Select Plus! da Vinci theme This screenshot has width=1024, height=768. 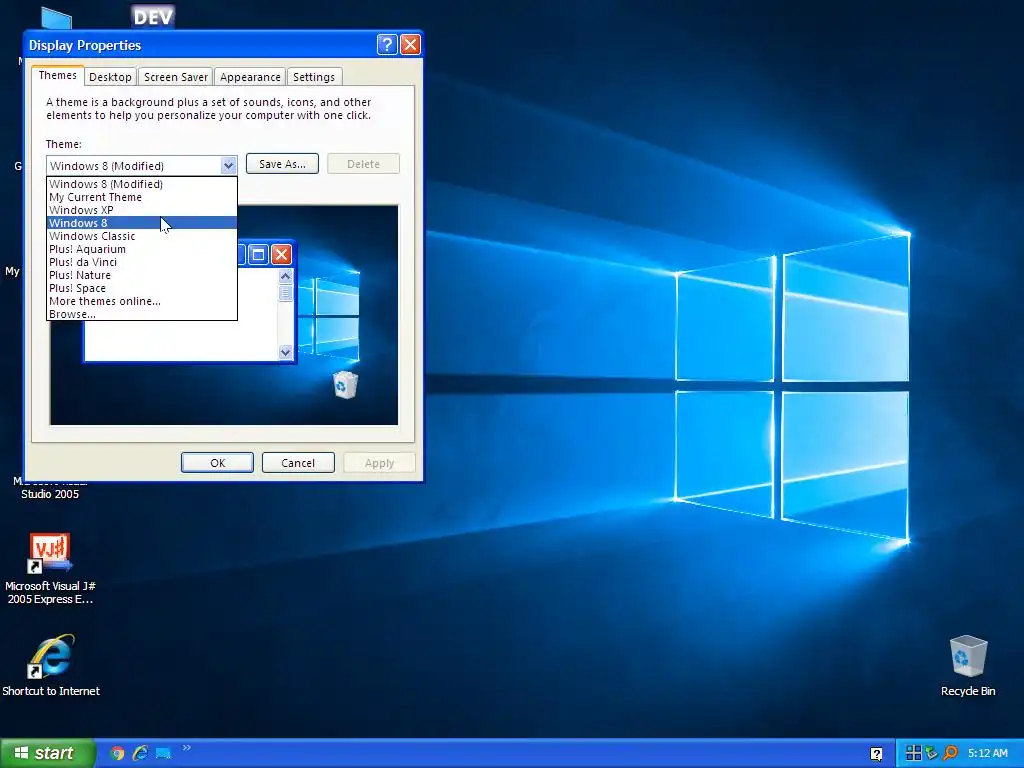(142, 263)
